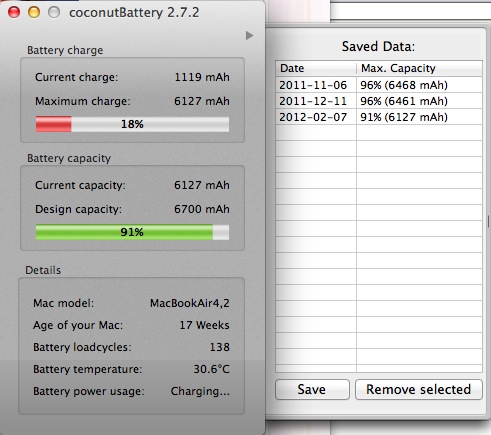Select the 2012-02-07 saved data row
Viewport: 491px width, 435px height.
[x=379, y=117]
